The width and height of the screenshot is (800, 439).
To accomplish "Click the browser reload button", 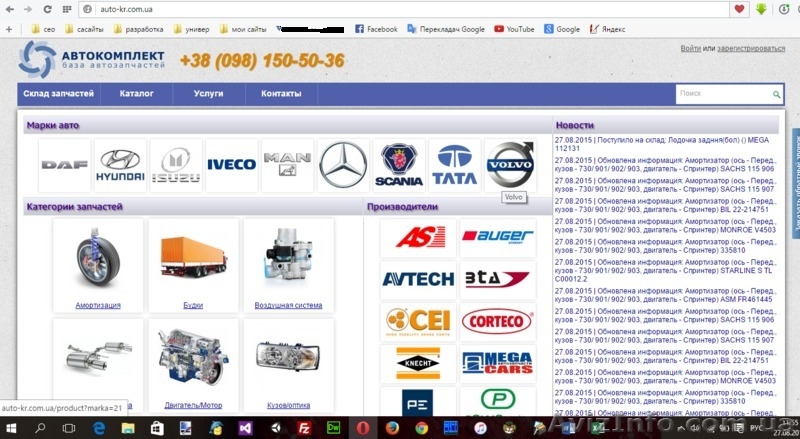I will pos(47,9).
